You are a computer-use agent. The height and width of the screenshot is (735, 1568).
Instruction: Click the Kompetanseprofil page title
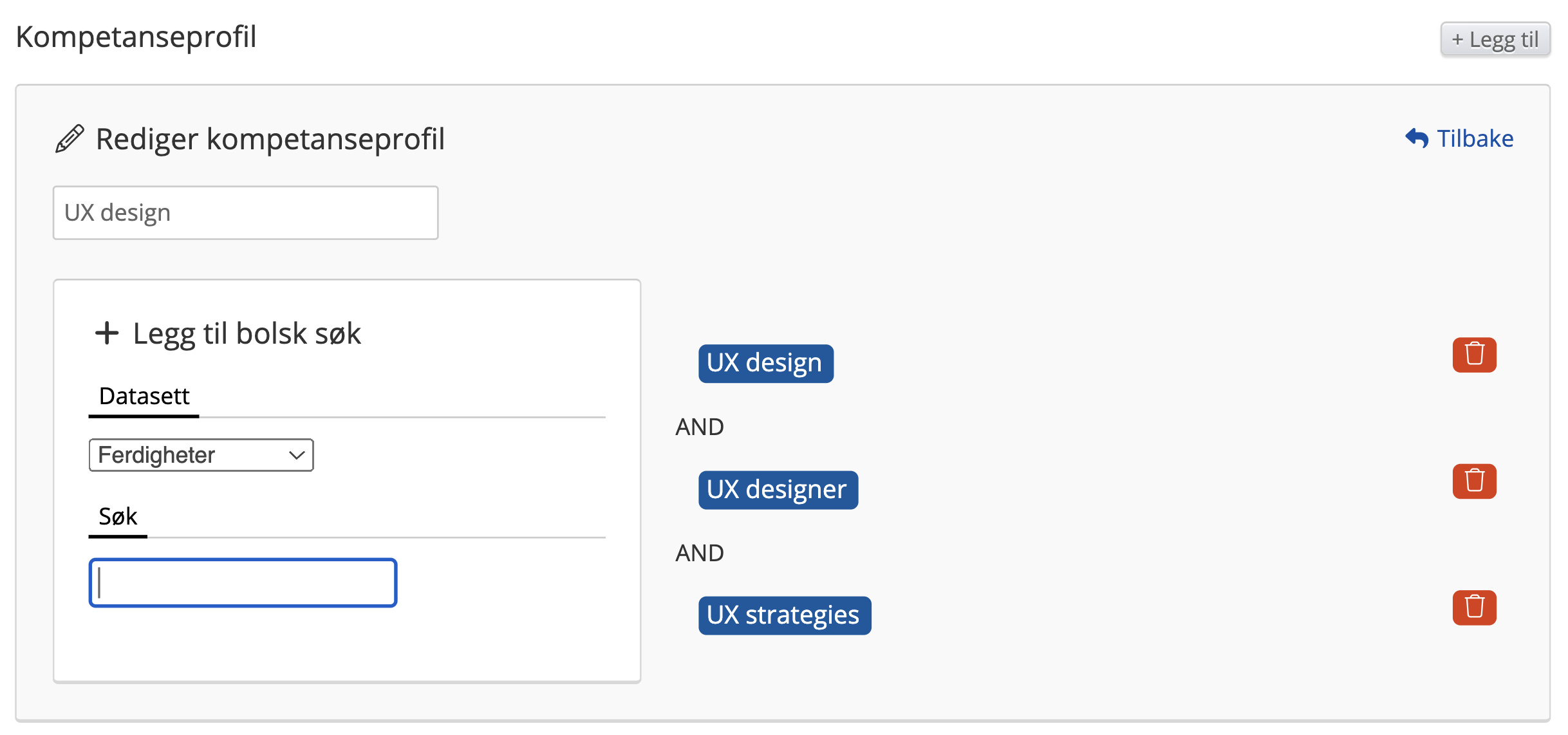(x=136, y=37)
